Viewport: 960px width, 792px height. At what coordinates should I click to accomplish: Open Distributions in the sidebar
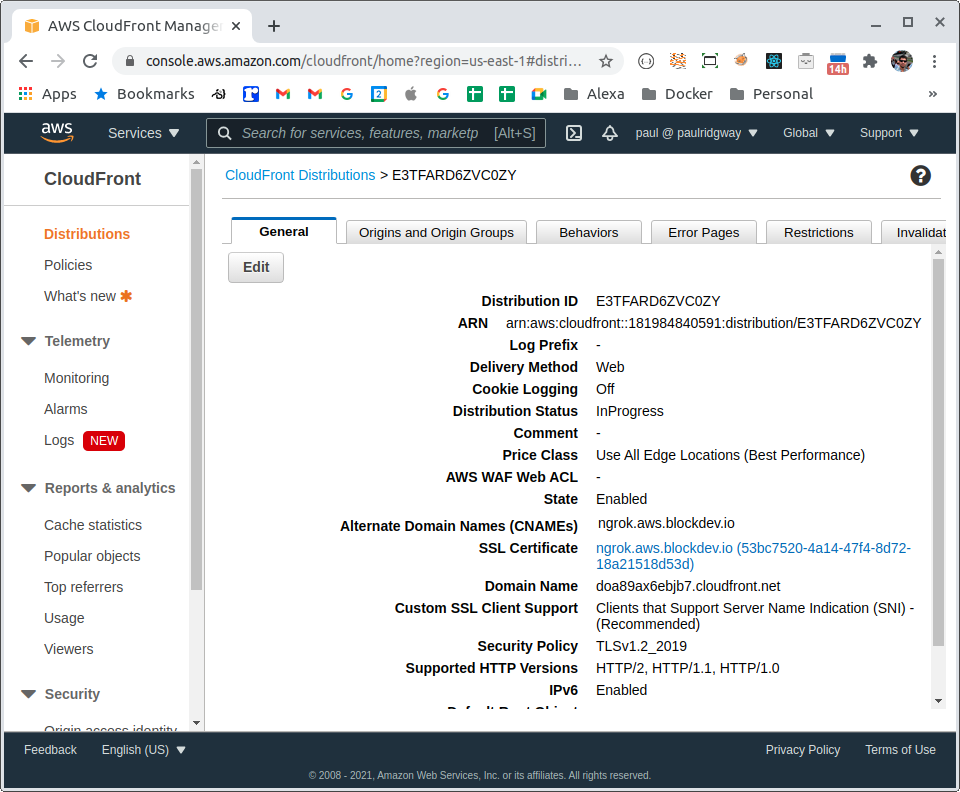click(87, 234)
